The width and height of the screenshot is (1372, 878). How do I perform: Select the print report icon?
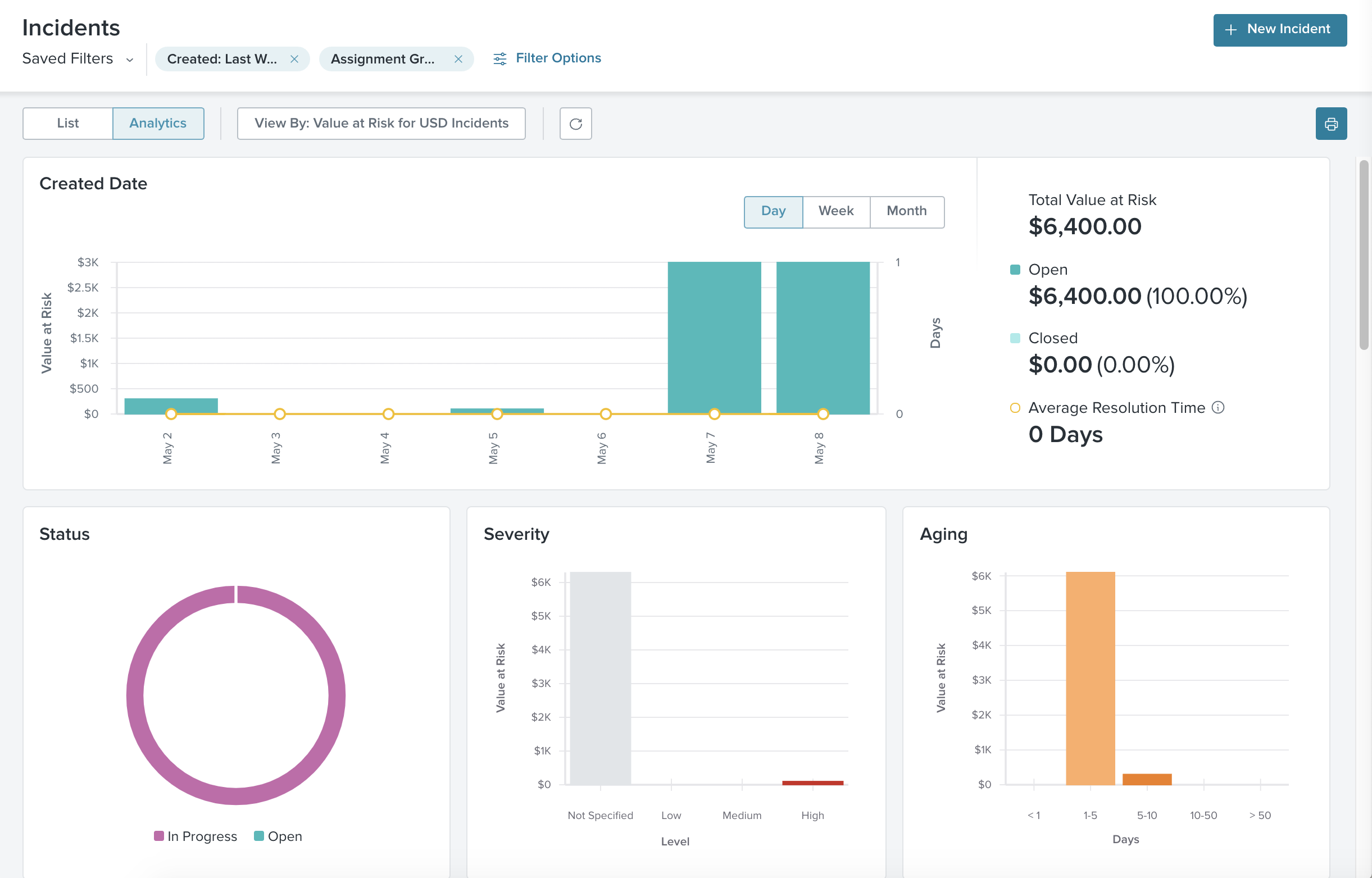coord(1331,123)
